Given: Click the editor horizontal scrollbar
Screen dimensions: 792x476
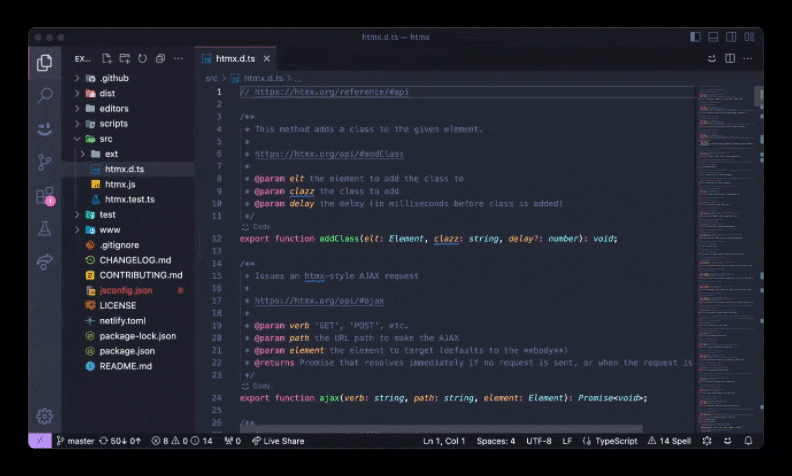Looking at the screenshot, I should pyautogui.click(x=442, y=429).
